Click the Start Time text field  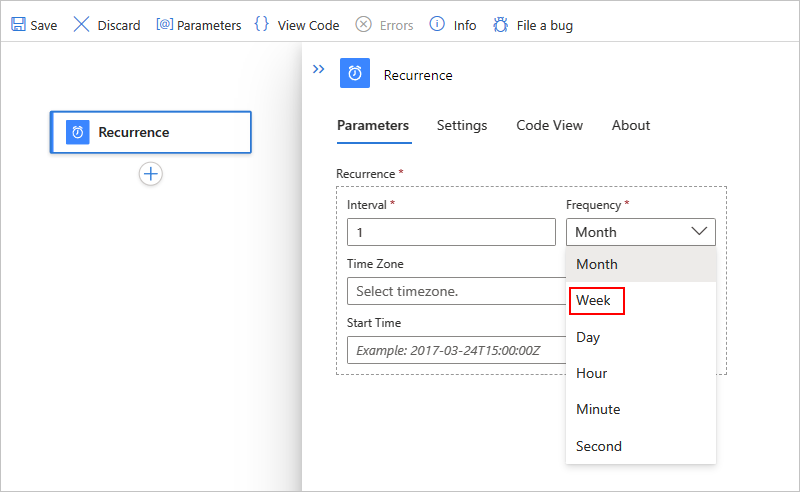(456, 350)
